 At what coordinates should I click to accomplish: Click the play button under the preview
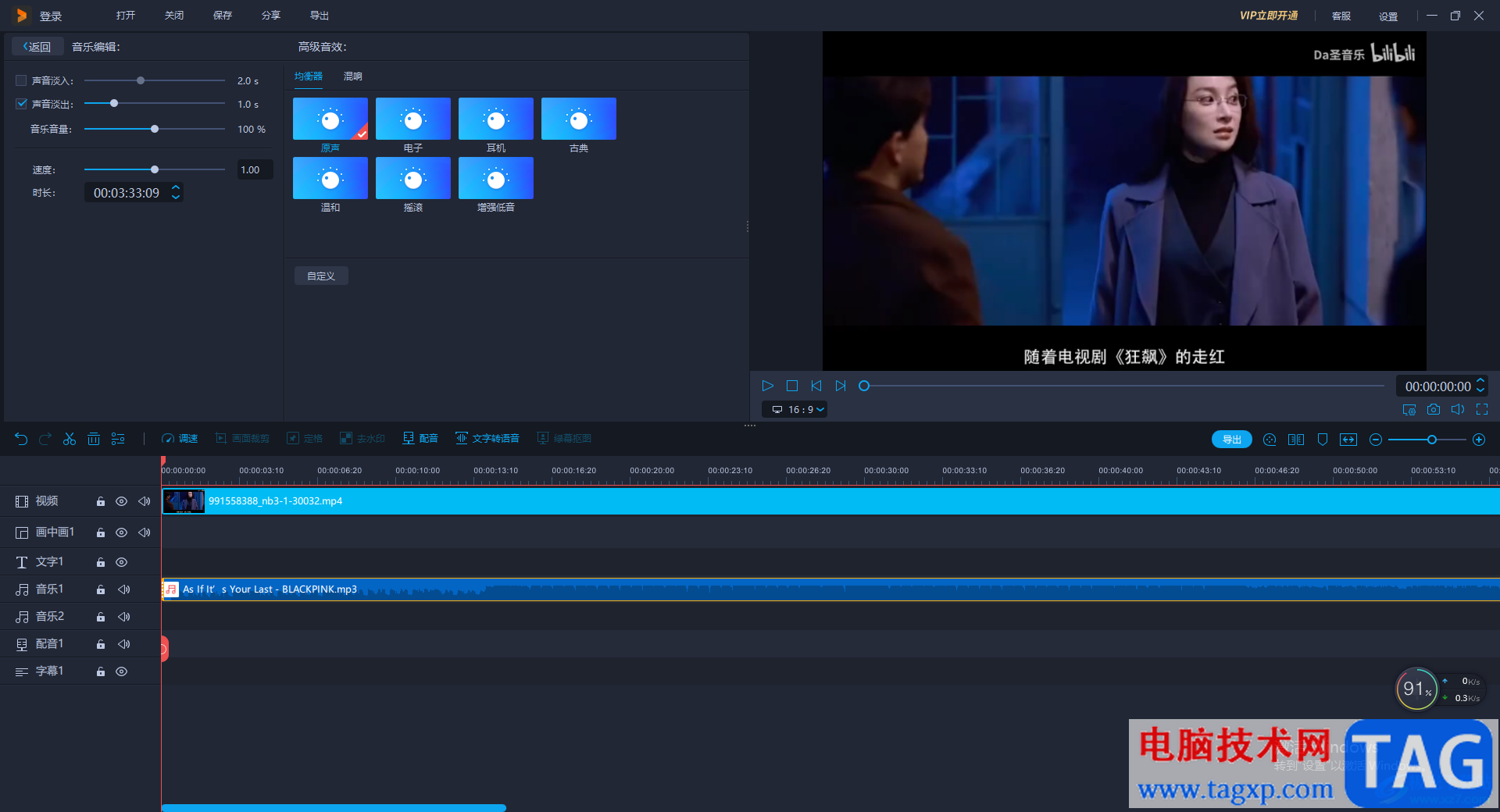[x=768, y=386]
